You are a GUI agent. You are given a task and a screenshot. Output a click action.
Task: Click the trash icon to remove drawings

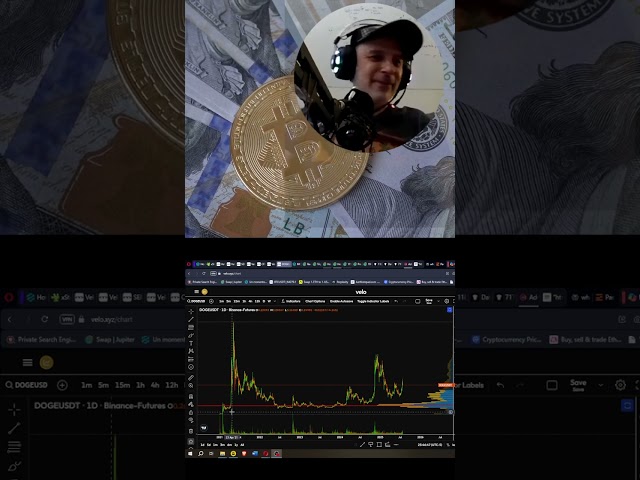pyautogui.click(x=190, y=428)
